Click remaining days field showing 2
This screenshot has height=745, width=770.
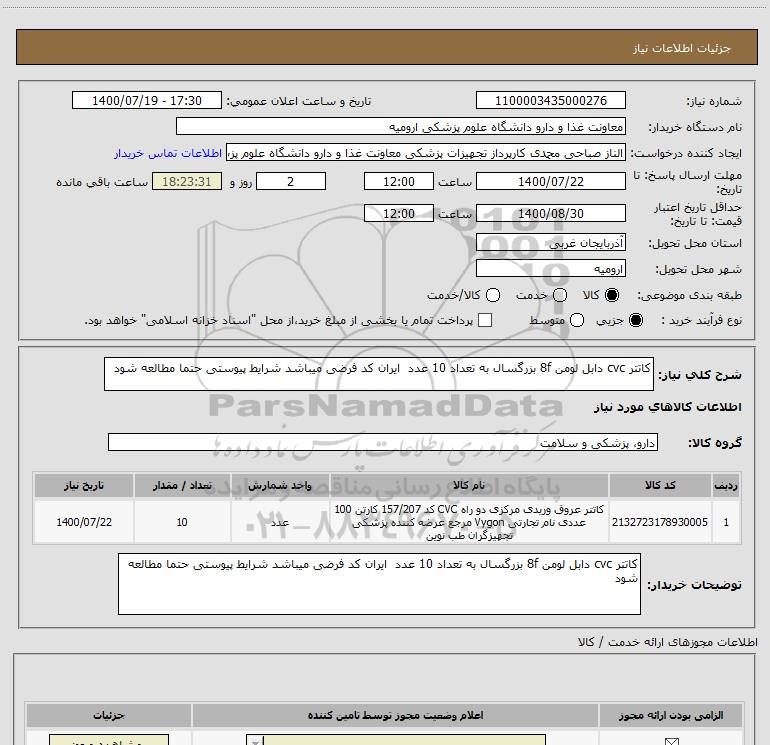[291, 181]
